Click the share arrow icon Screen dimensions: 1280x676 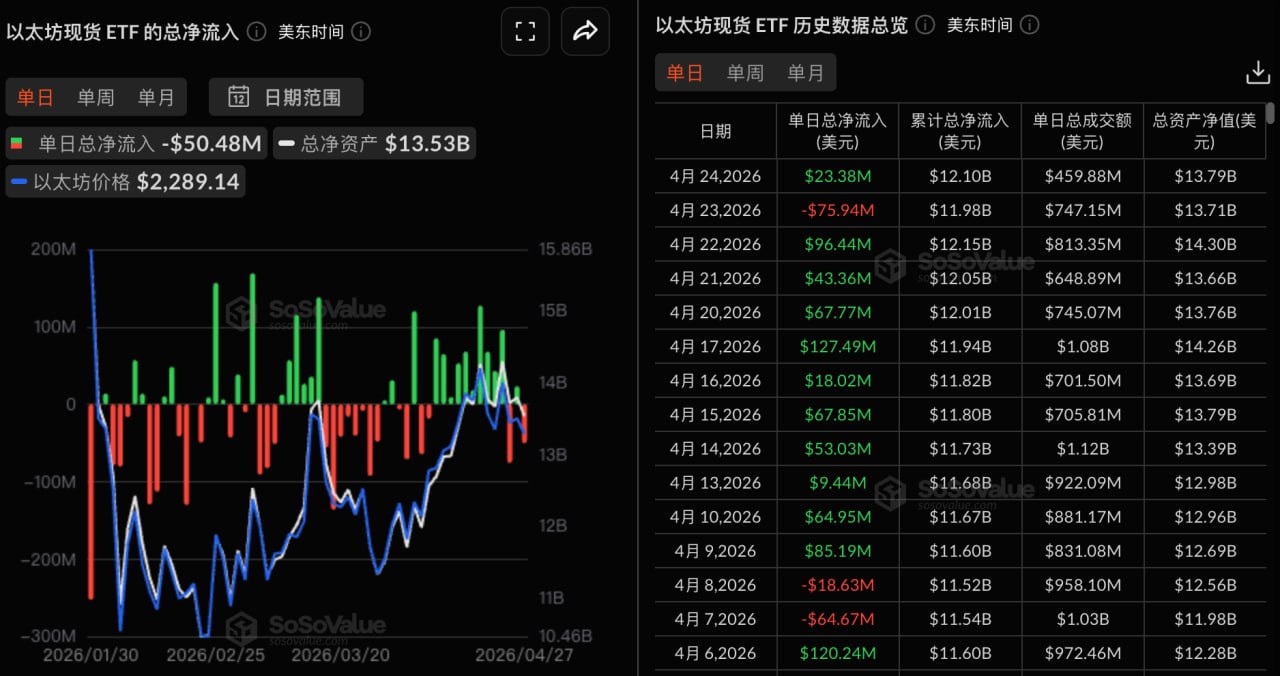[x=585, y=31]
